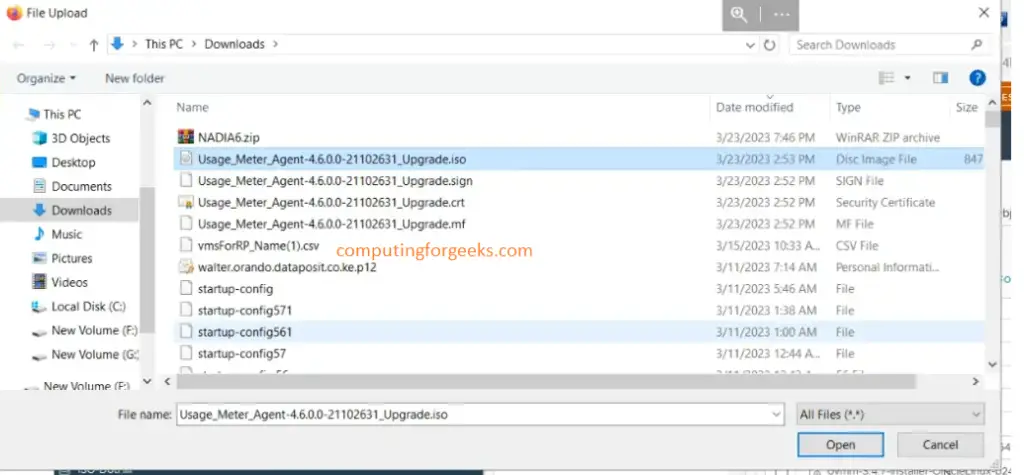This screenshot has height=475, width=1024.
Task: Click the Desktop icon in the navigation pane
Action: 40,162
